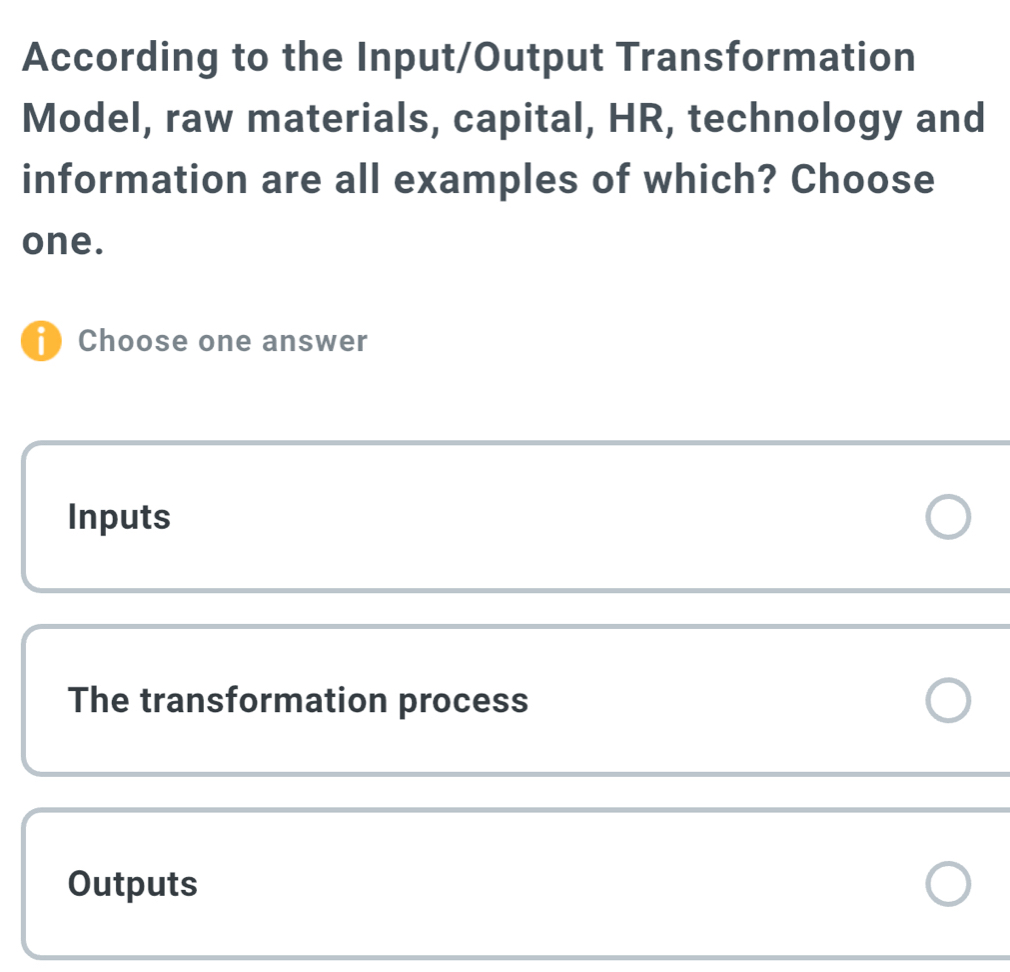Viewport: 1010px width, 972px height.
Task: Click the Outputs answer label text
Action: pyautogui.click(x=131, y=884)
